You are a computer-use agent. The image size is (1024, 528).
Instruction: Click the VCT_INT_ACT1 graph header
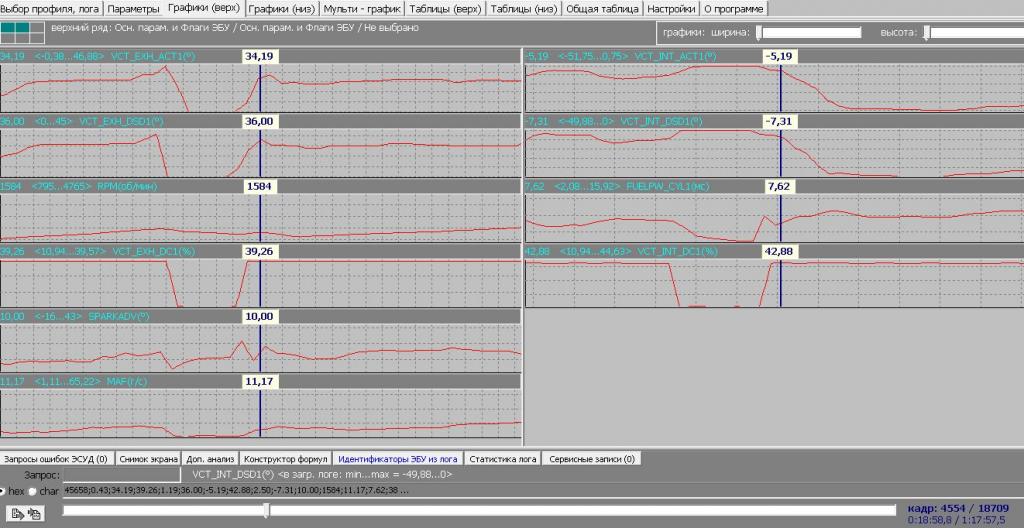pos(775,57)
